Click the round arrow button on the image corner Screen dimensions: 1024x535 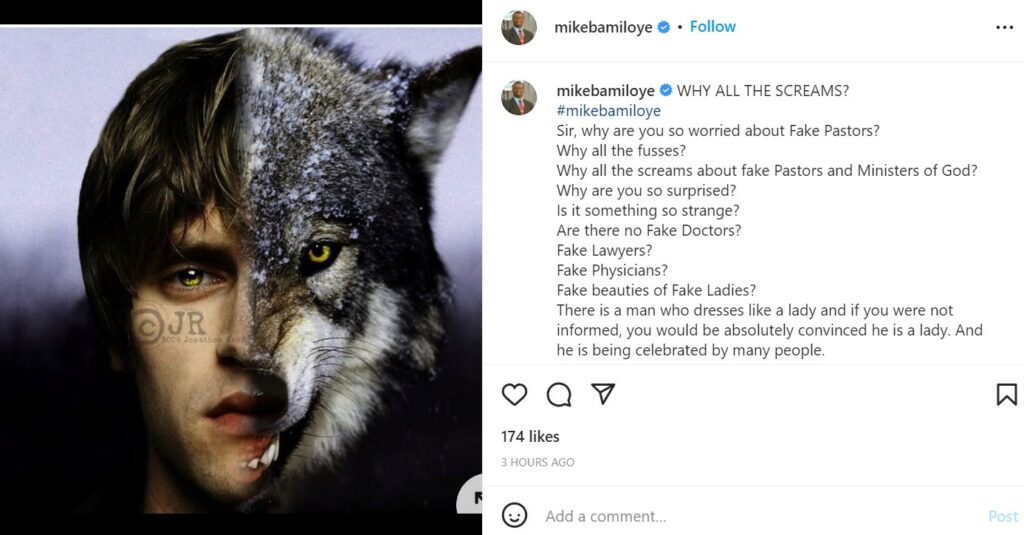pyautogui.click(x=472, y=497)
